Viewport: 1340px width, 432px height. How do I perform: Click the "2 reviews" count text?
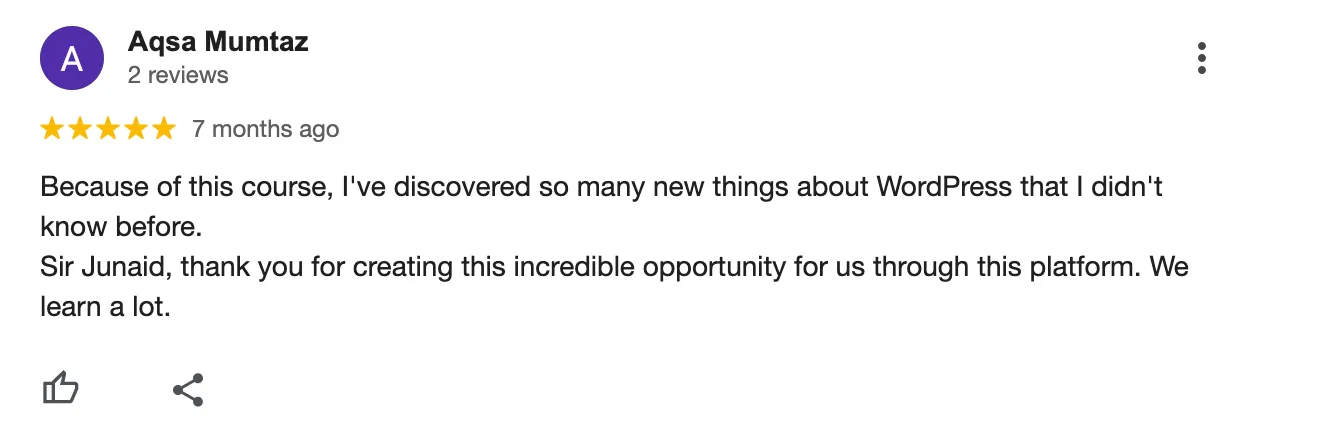(178, 75)
